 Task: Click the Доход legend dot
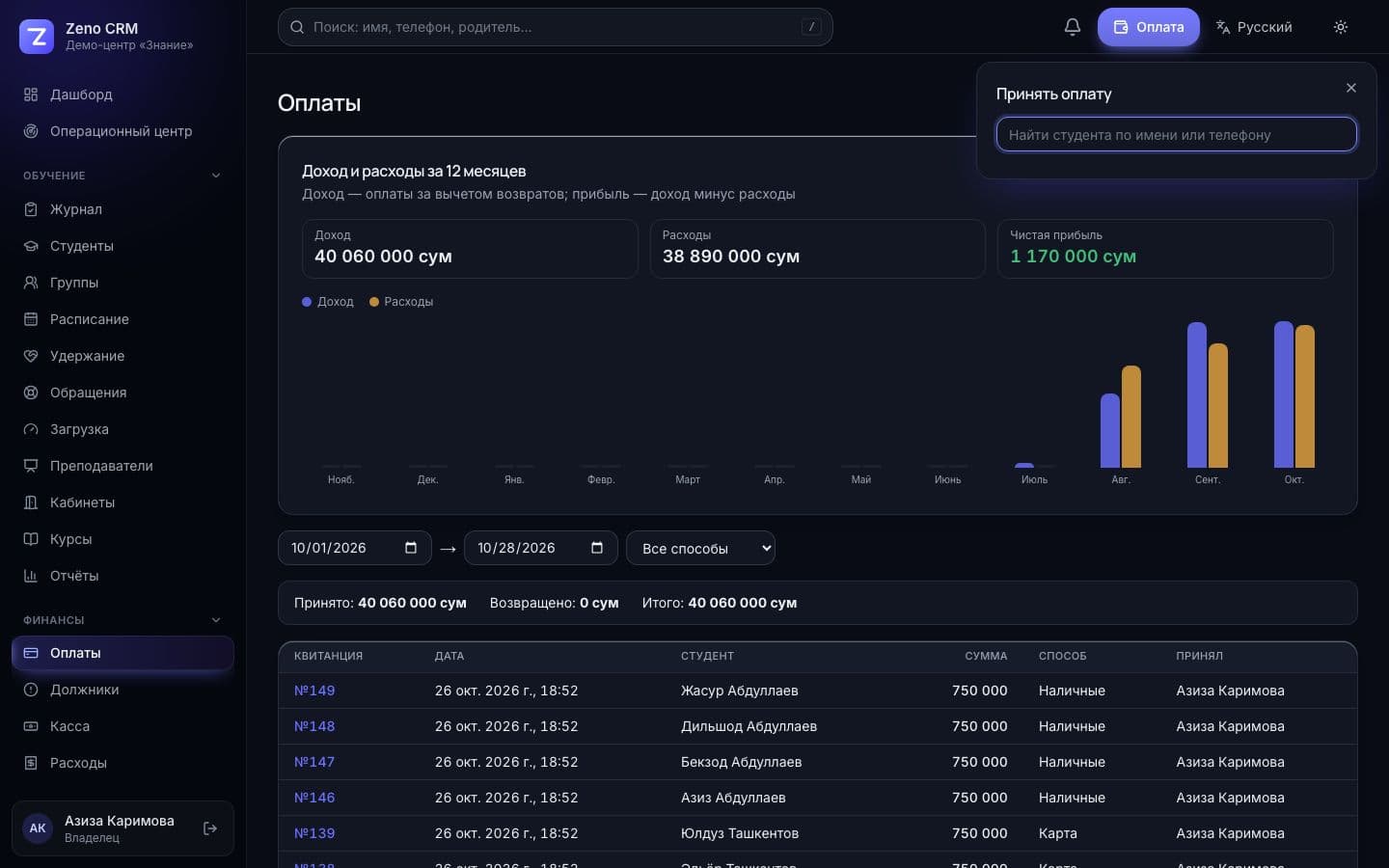click(307, 302)
